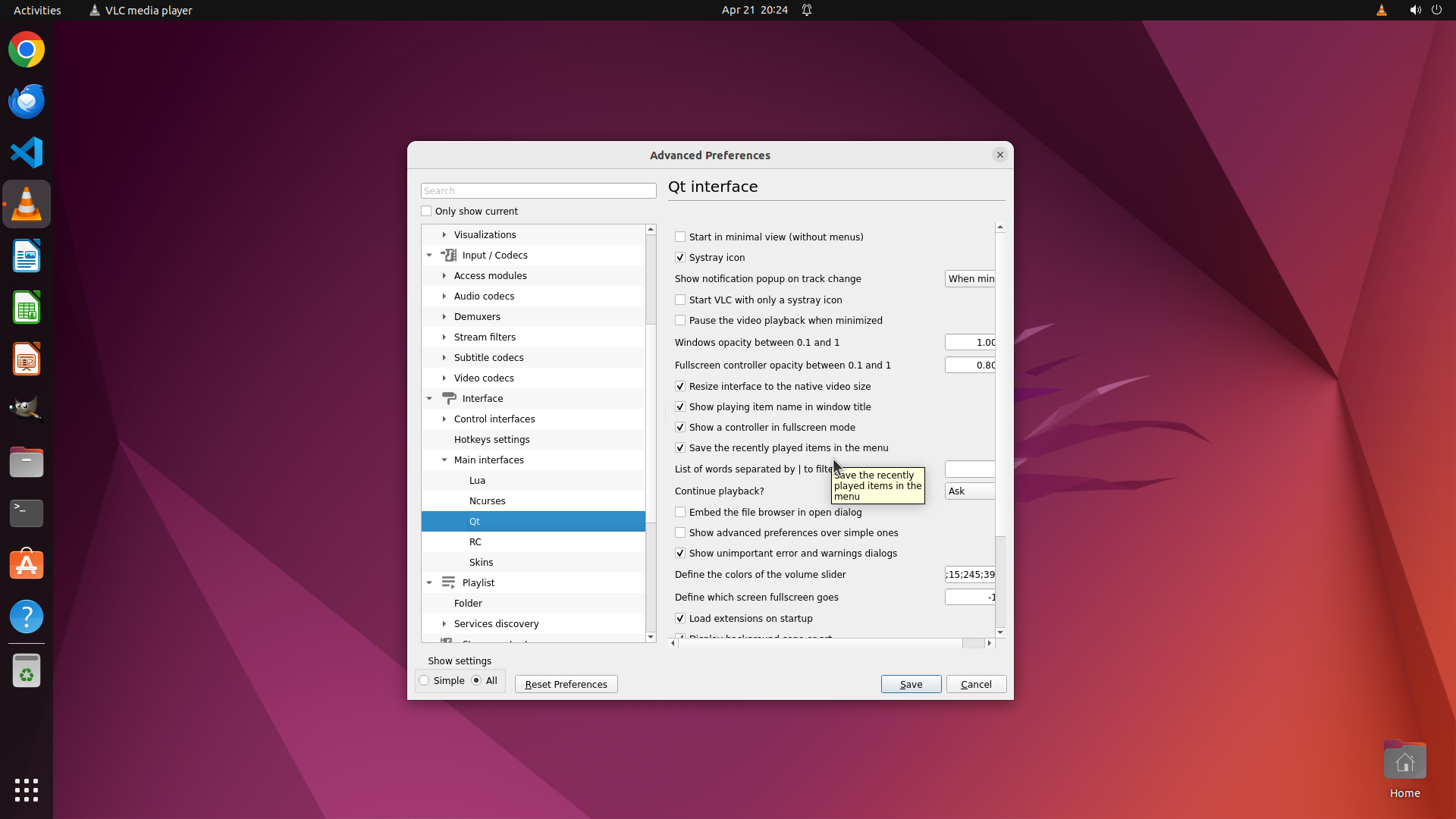1456x819 pixels.
Task: Click the preferences Search field
Action: [538, 191]
